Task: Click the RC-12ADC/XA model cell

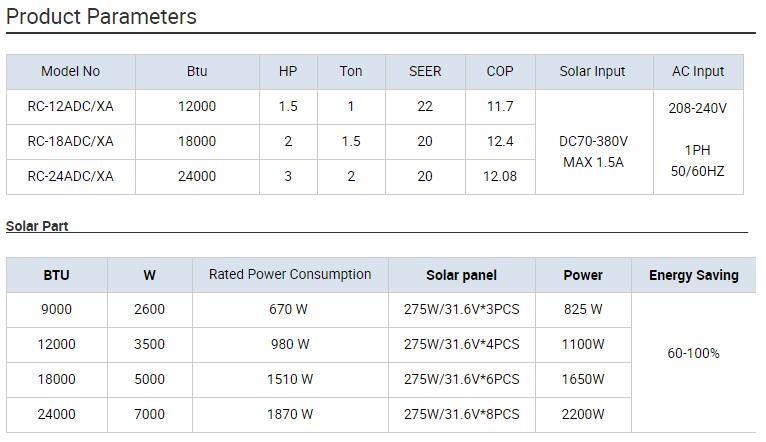Action: coord(70,107)
